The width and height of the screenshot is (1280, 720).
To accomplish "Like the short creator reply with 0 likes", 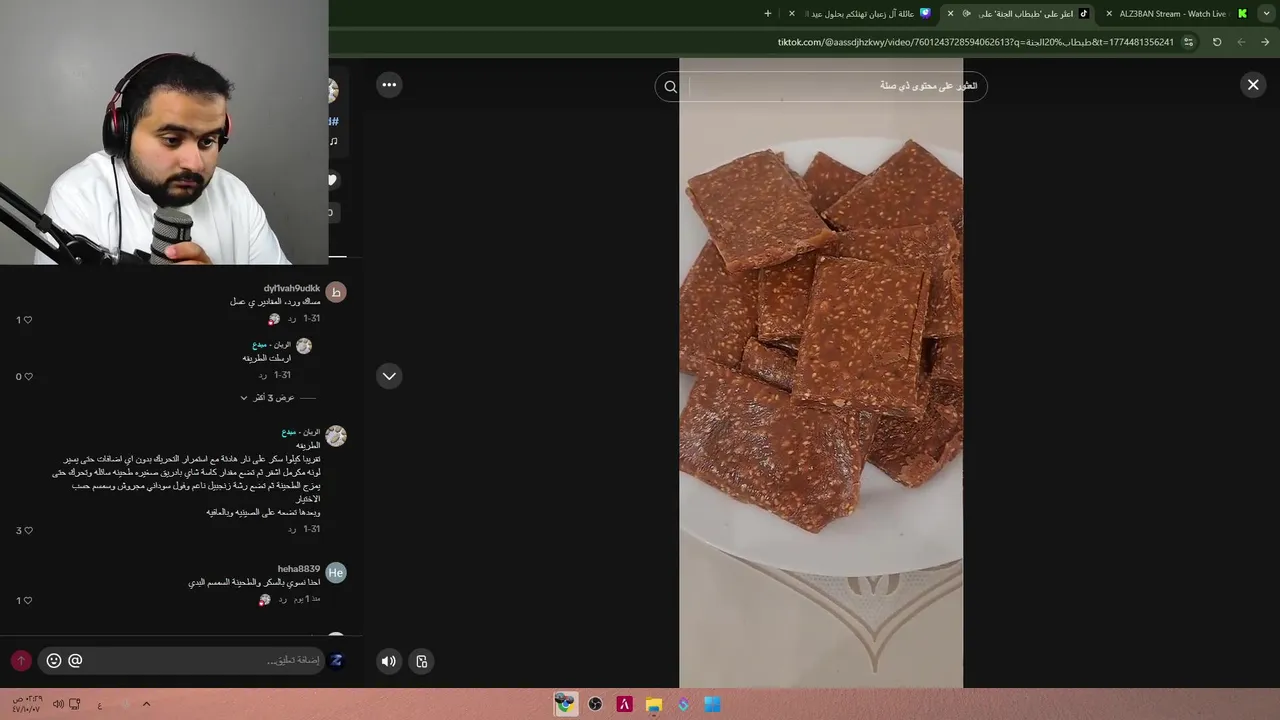I will pyautogui.click(x=27, y=377).
